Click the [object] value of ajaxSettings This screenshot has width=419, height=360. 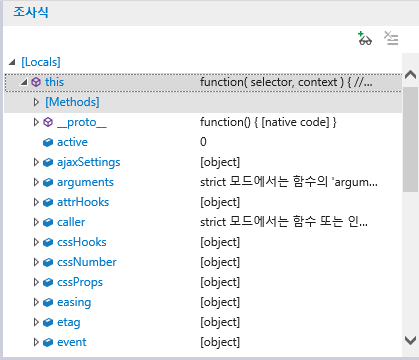[x=220, y=162]
